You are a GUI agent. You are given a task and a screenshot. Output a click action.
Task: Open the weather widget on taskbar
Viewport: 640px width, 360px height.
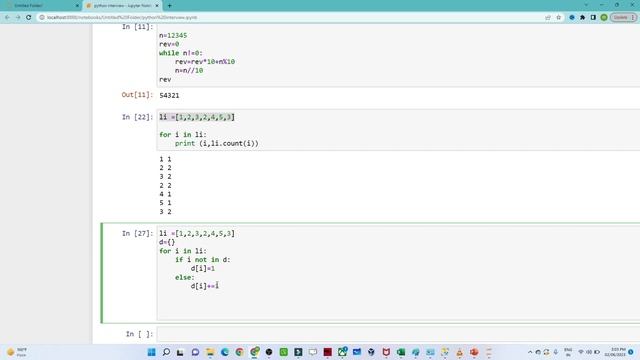tap(16, 352)
